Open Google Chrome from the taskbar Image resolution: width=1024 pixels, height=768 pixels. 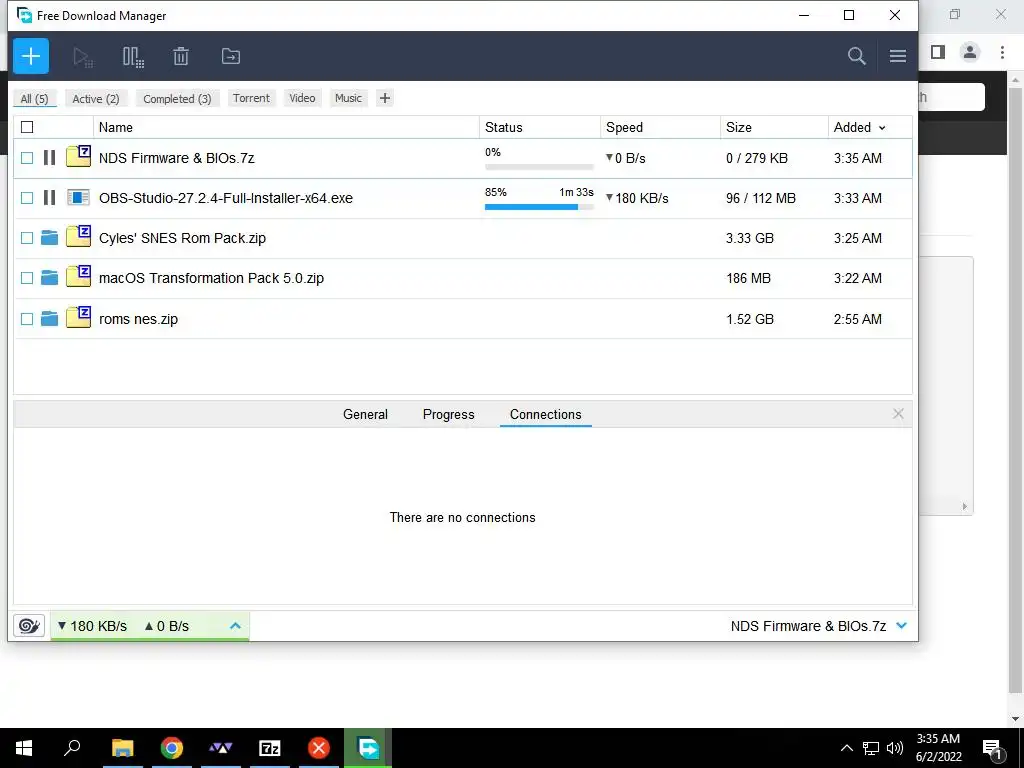click(172, 748)
